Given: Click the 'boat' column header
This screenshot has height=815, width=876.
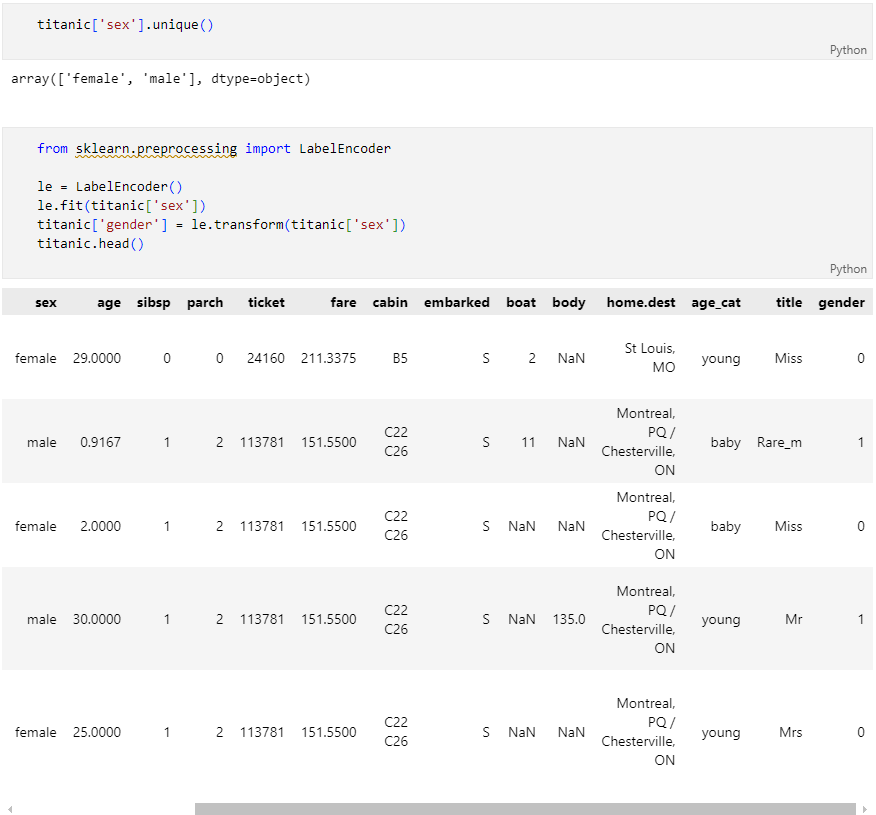Looking at the screenshot, I should coord(521,303).
